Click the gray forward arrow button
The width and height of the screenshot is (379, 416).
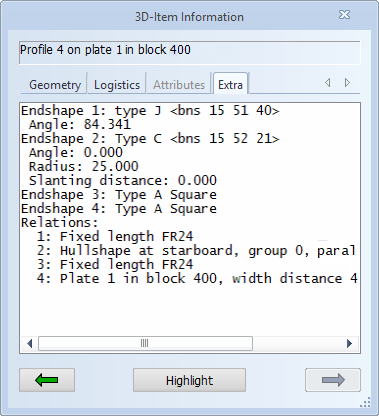pyautogui.click(x=333, y=380)
